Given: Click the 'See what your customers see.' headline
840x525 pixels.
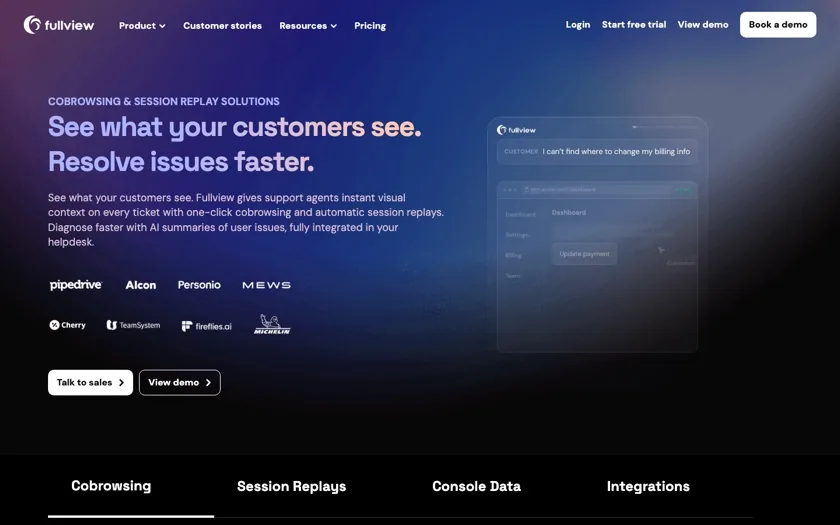Looking at the screenshot, I should tap(235, 127).
